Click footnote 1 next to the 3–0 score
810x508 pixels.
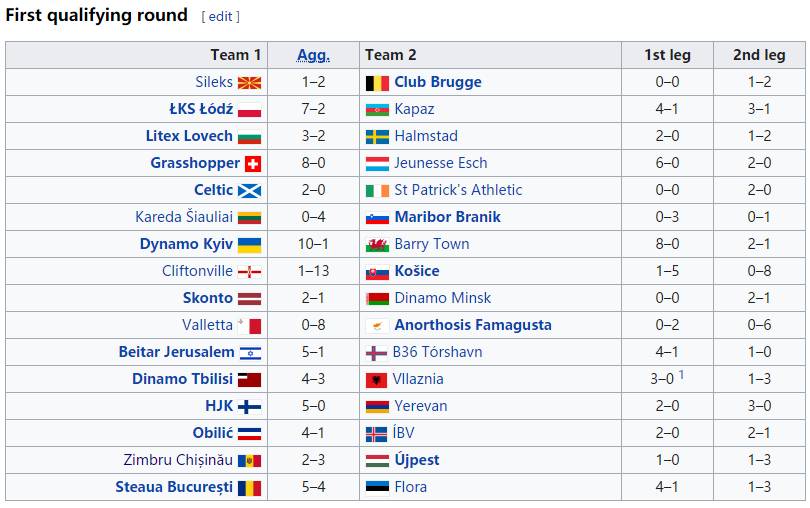pyautogui.click(x=682, y=375)
